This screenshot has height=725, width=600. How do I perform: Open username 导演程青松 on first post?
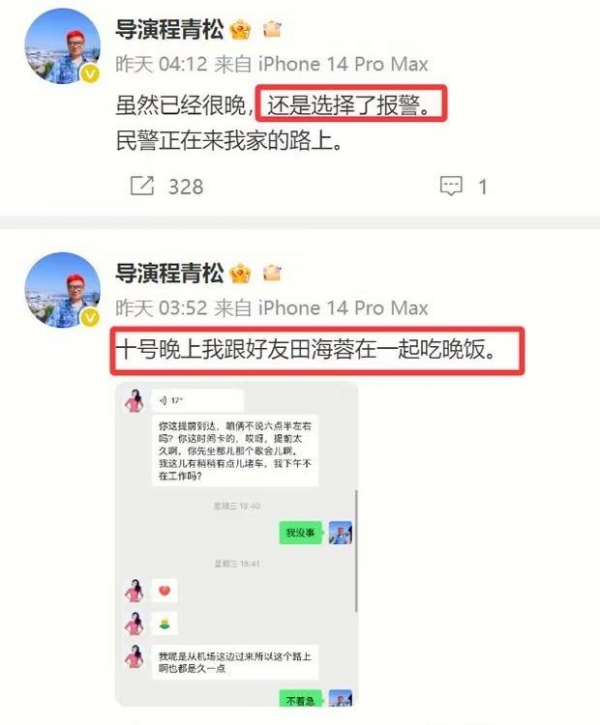pos(169,30)
